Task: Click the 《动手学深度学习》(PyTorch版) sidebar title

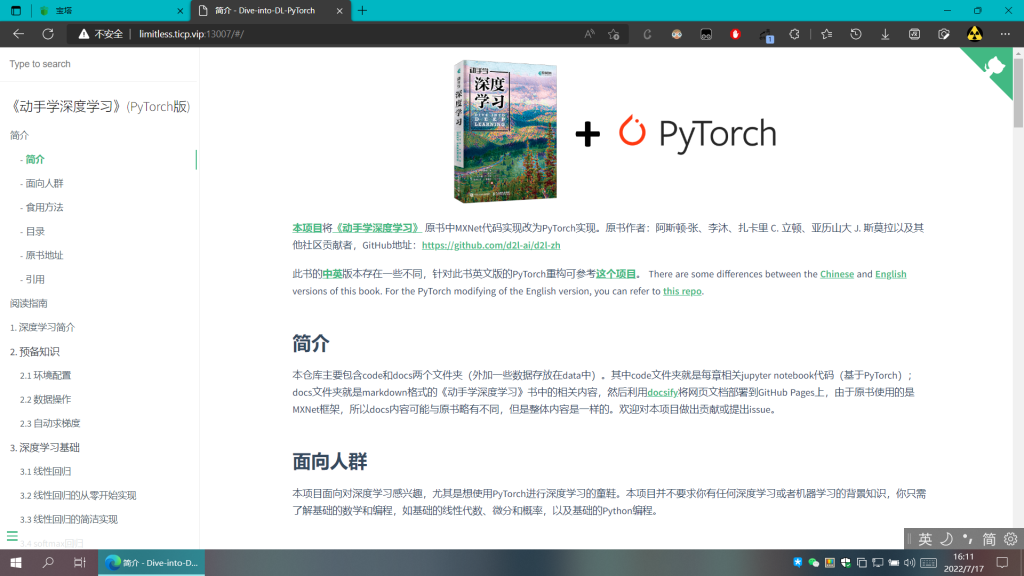Action: point(99,106)
